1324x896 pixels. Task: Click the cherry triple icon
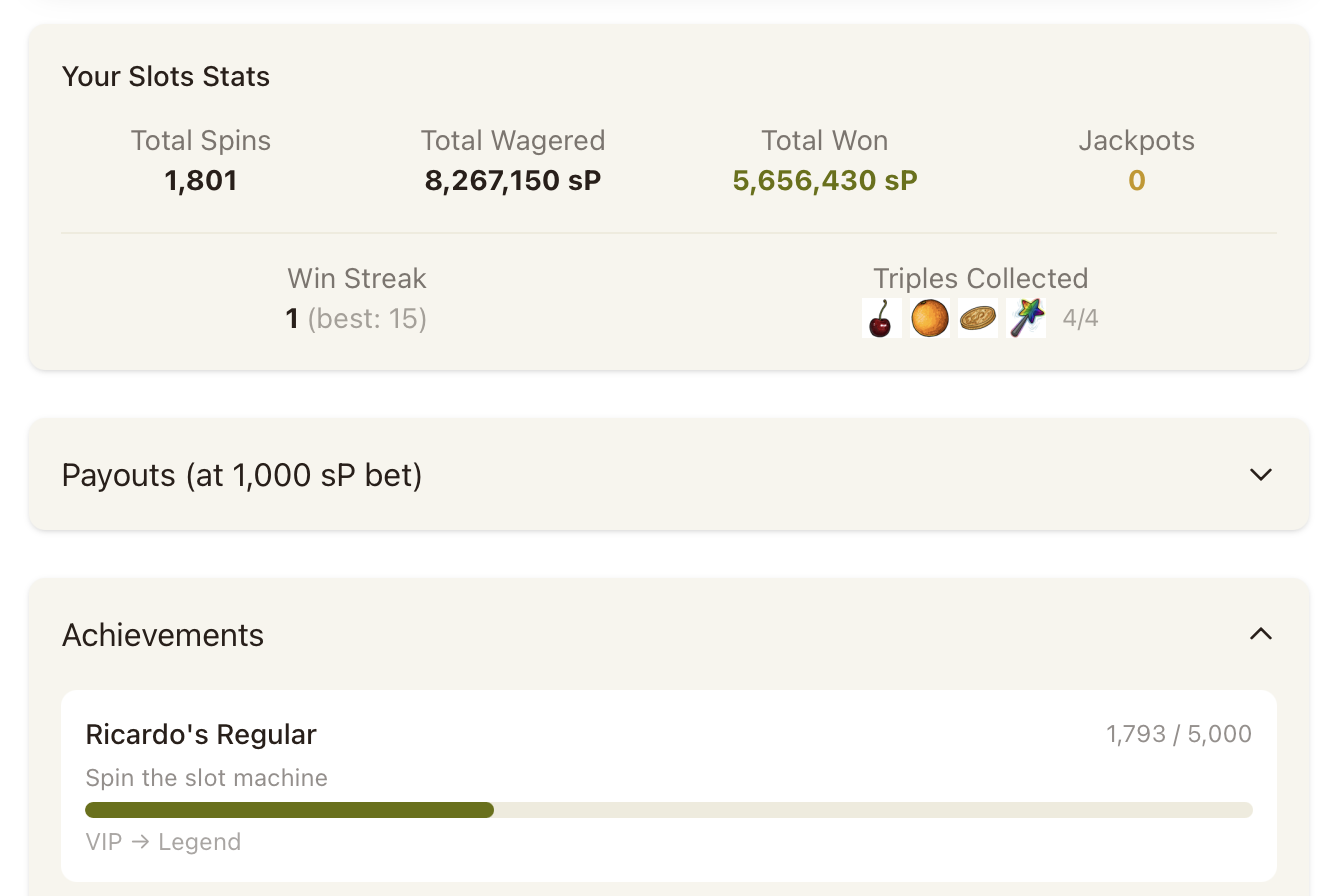881,319
